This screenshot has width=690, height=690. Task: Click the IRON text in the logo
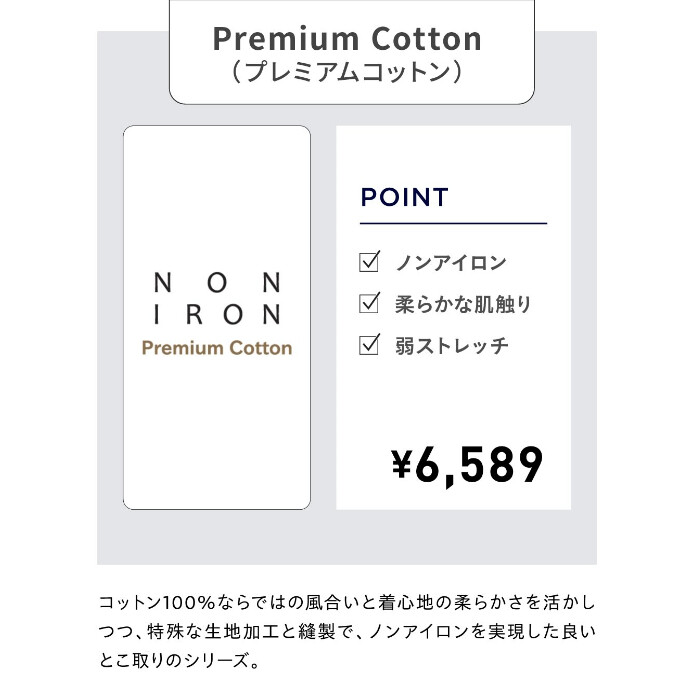(x=217, y=314)
